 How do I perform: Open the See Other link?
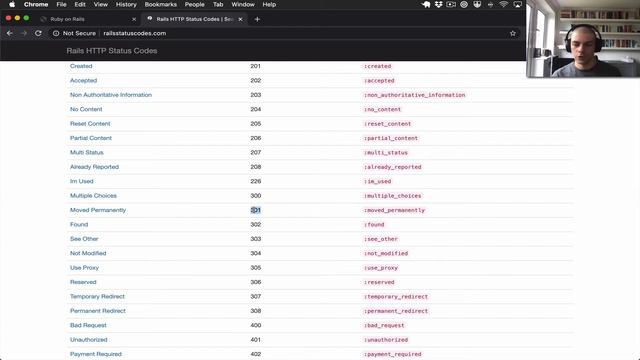pyautogui.click(x=84, y=239)
